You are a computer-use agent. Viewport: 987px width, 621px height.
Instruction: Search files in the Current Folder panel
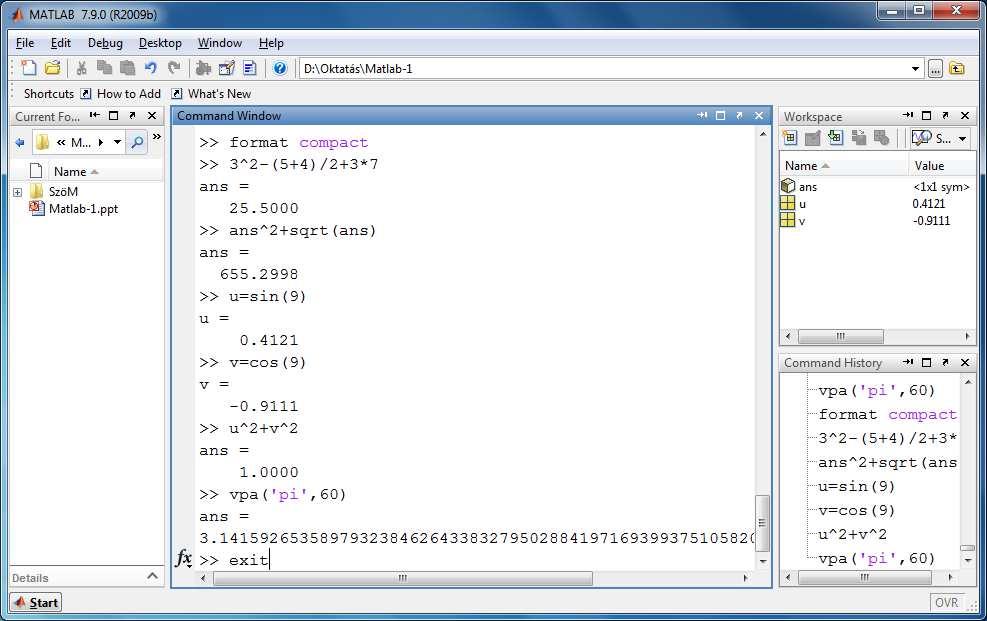[137, 142]
